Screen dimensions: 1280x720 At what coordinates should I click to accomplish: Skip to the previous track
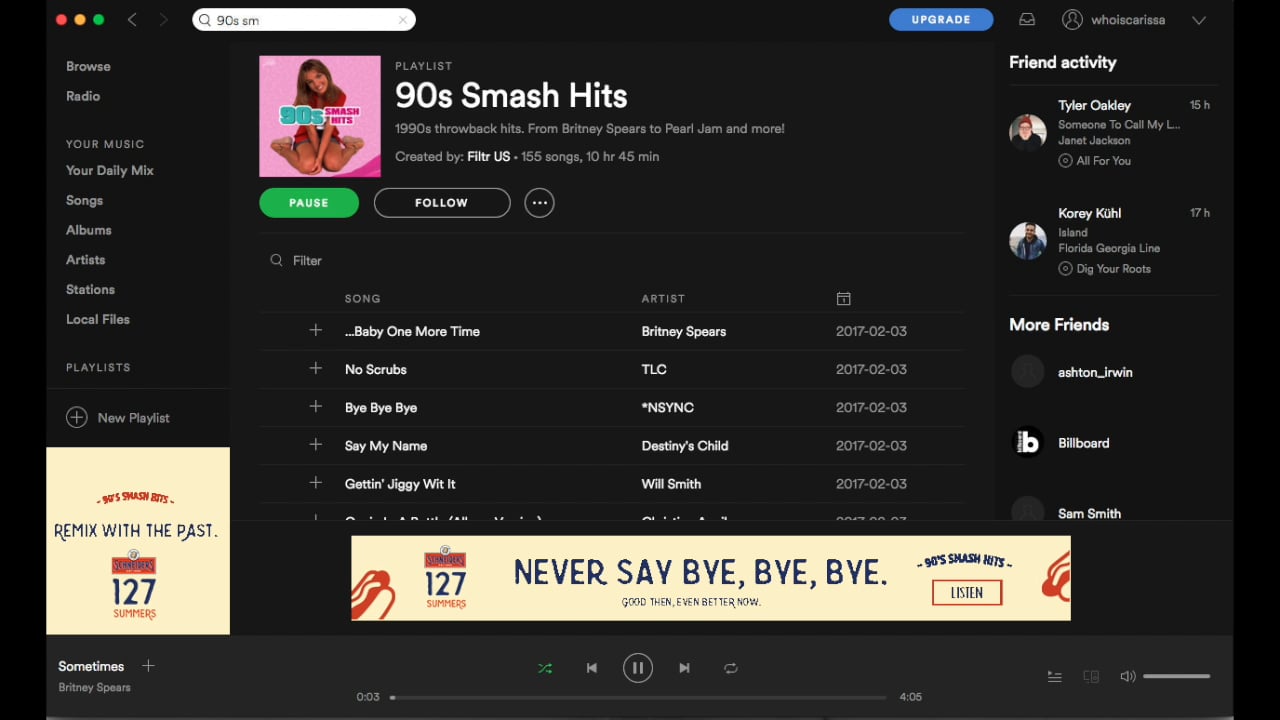[x=592, y=668]
